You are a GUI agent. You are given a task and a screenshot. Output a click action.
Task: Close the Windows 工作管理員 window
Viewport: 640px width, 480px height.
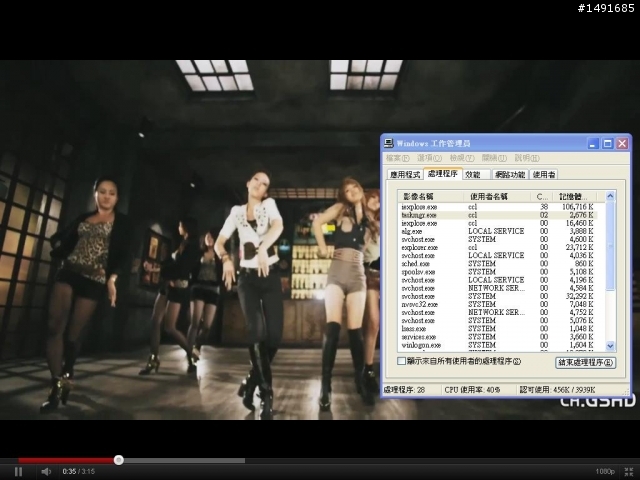point(622,144)
